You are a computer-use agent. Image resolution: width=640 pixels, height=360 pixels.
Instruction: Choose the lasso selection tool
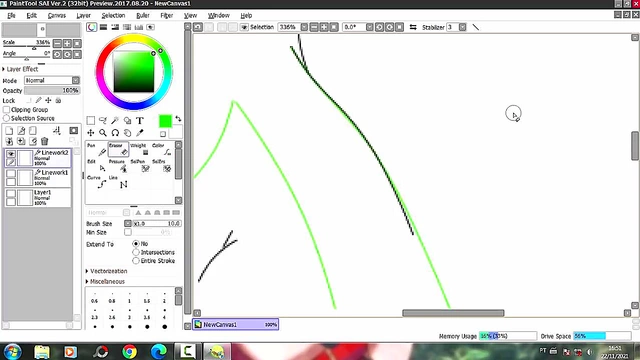(103, 120)
